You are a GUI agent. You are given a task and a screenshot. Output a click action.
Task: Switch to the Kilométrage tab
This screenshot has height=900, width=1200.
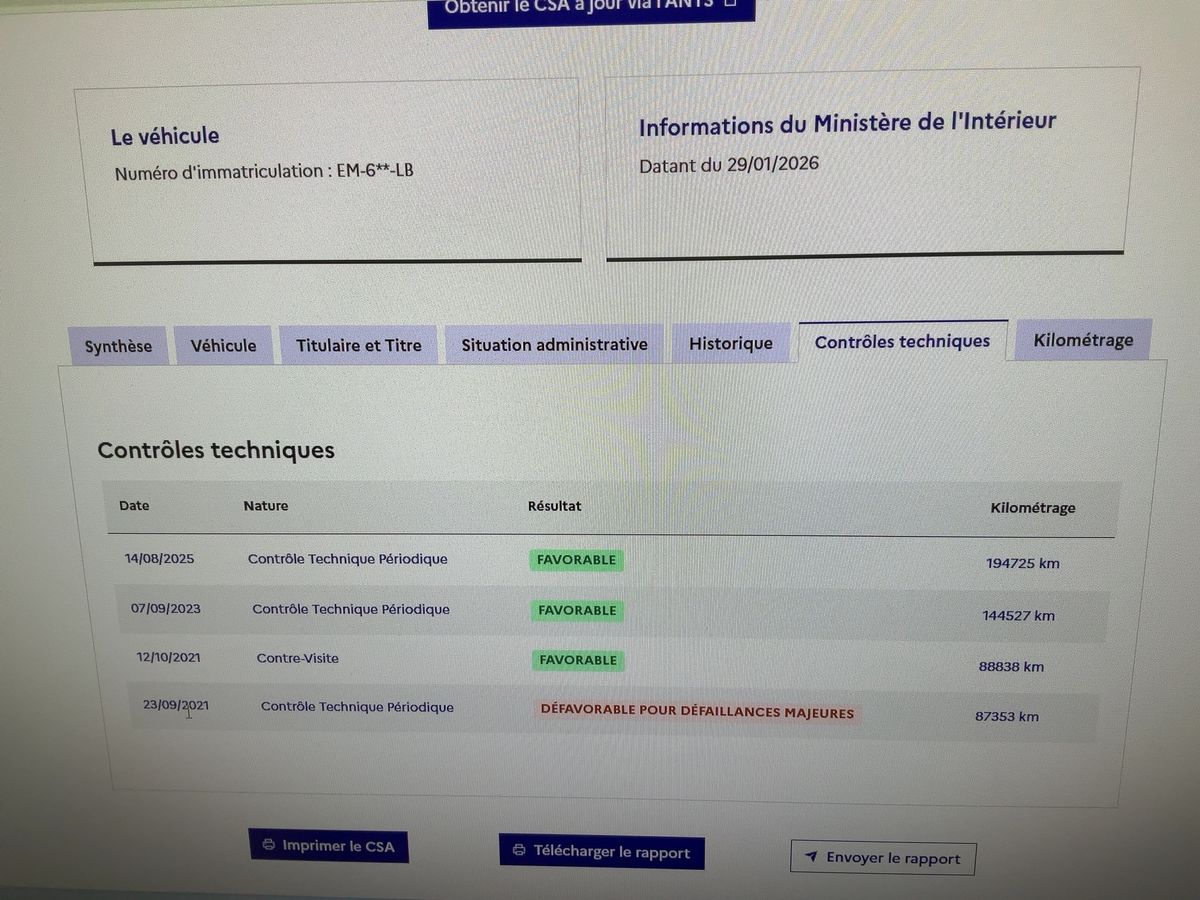tap(1084, 340)
